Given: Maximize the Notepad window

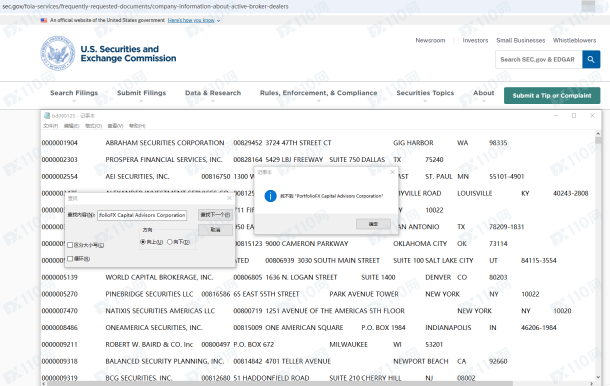Looking at the screenshot, I should click(574, 116).
